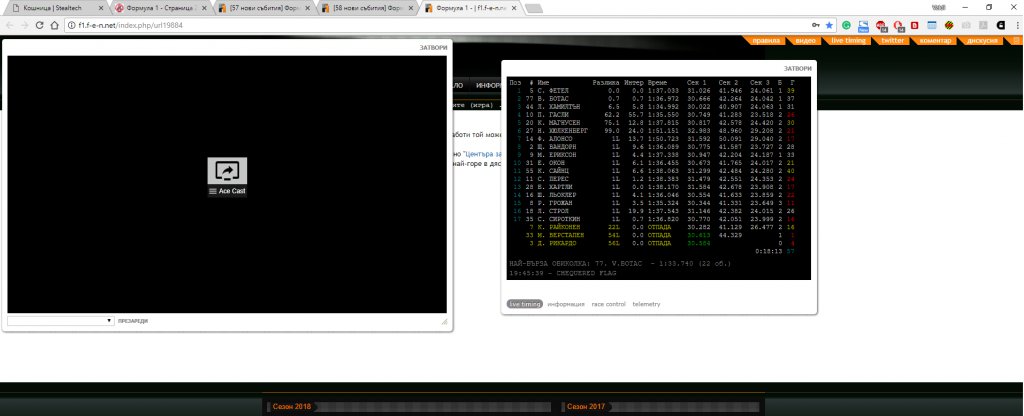Open the black 'e' extension icon

(x=1000, y=25)
